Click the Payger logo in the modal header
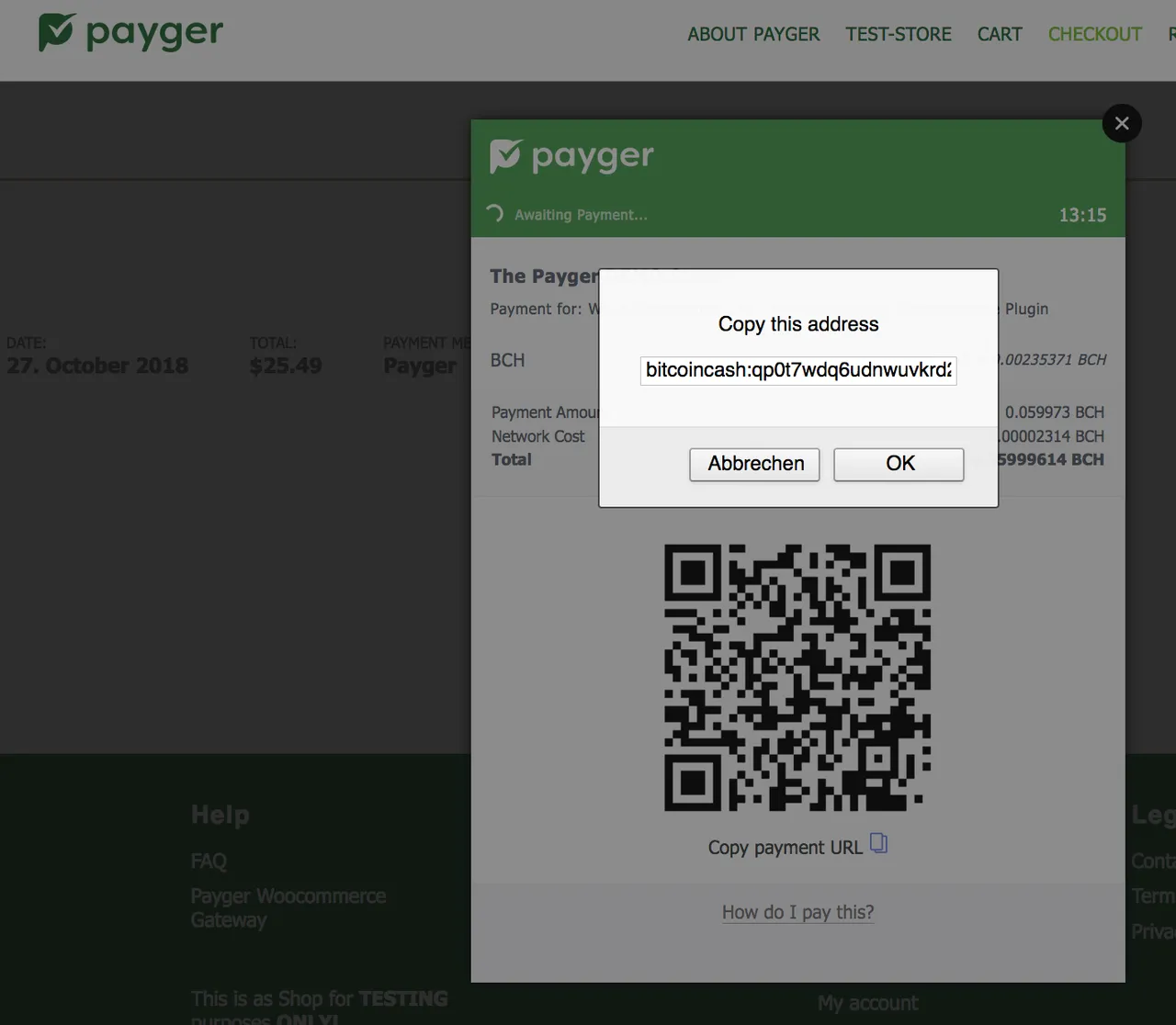This screenshot has height=1025, width=1176. [x=571, y=157]
